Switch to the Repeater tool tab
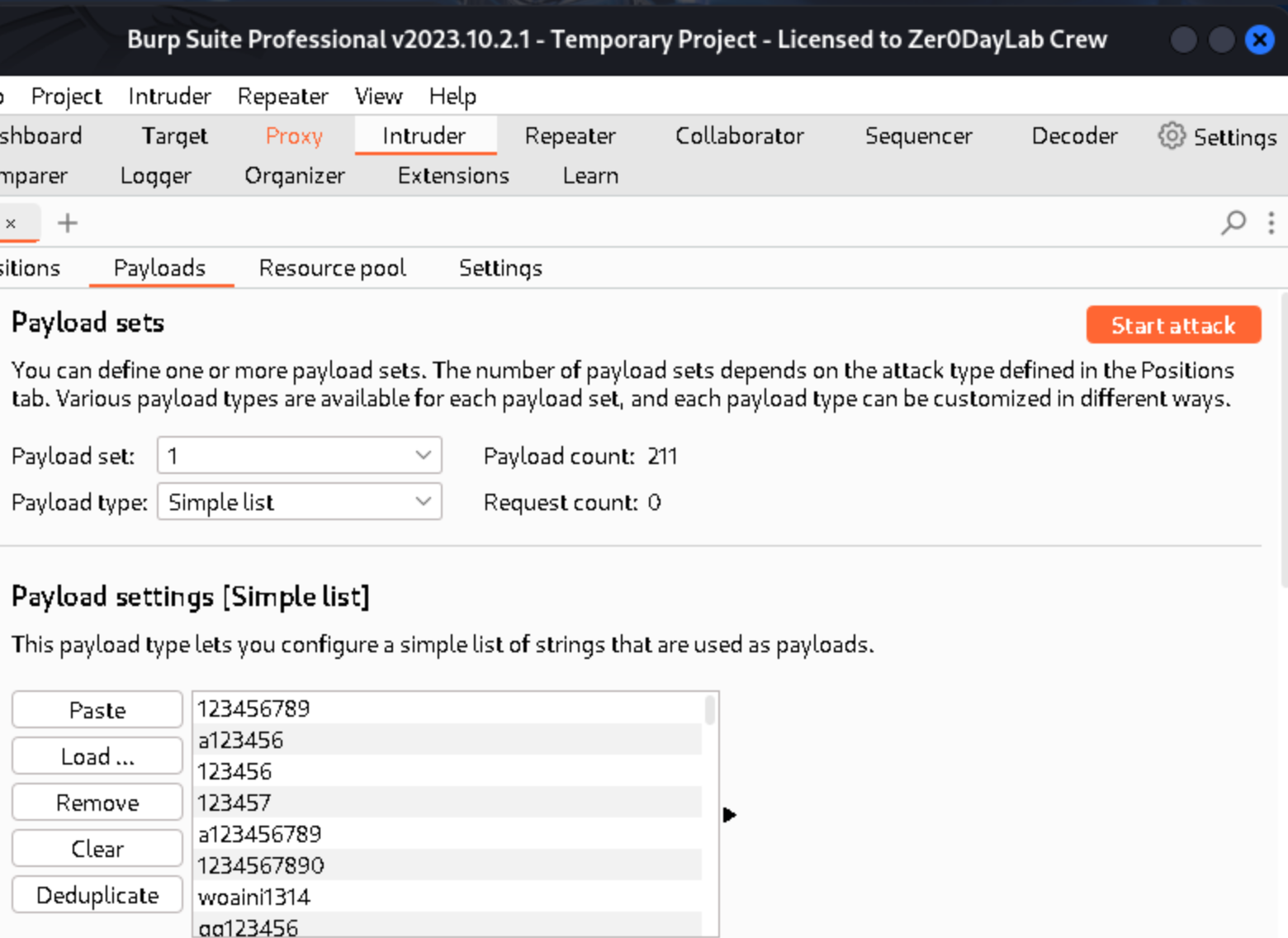 point(571,135)
